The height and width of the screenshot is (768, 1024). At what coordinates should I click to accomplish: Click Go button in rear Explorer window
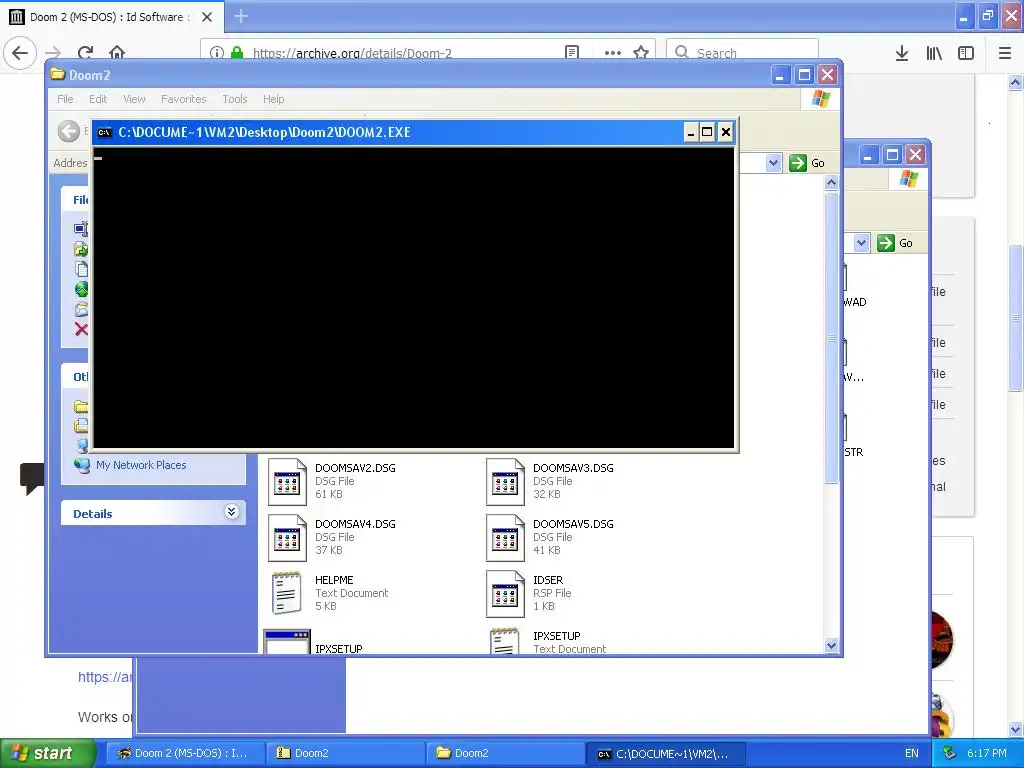tap(895, 243)
